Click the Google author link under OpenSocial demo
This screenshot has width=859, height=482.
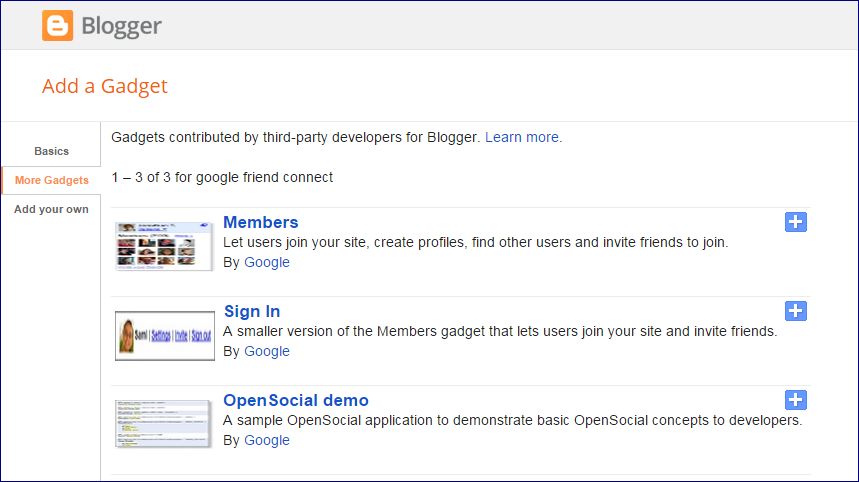click(267, 440)
